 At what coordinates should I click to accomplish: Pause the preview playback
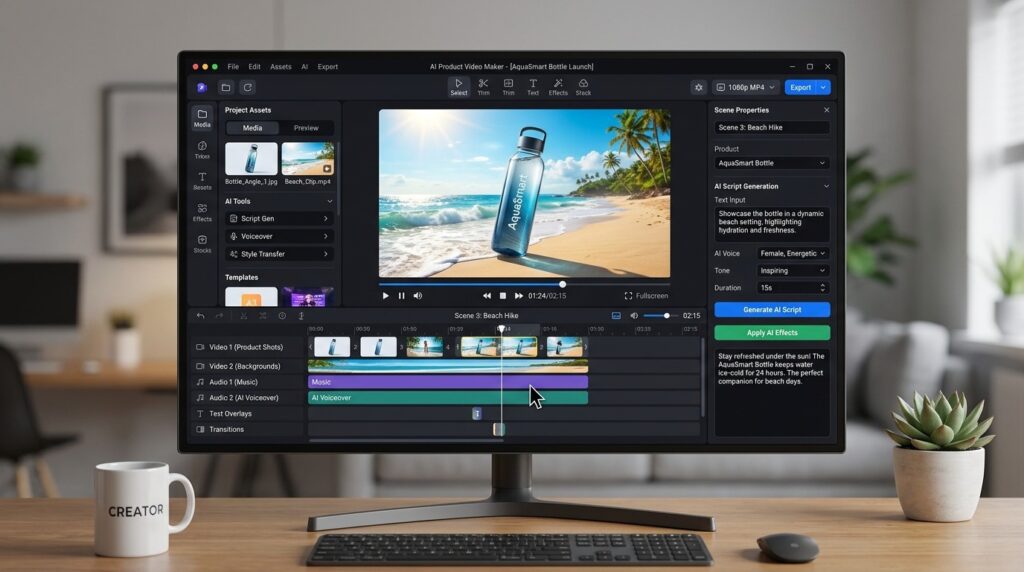pos(402,296)
